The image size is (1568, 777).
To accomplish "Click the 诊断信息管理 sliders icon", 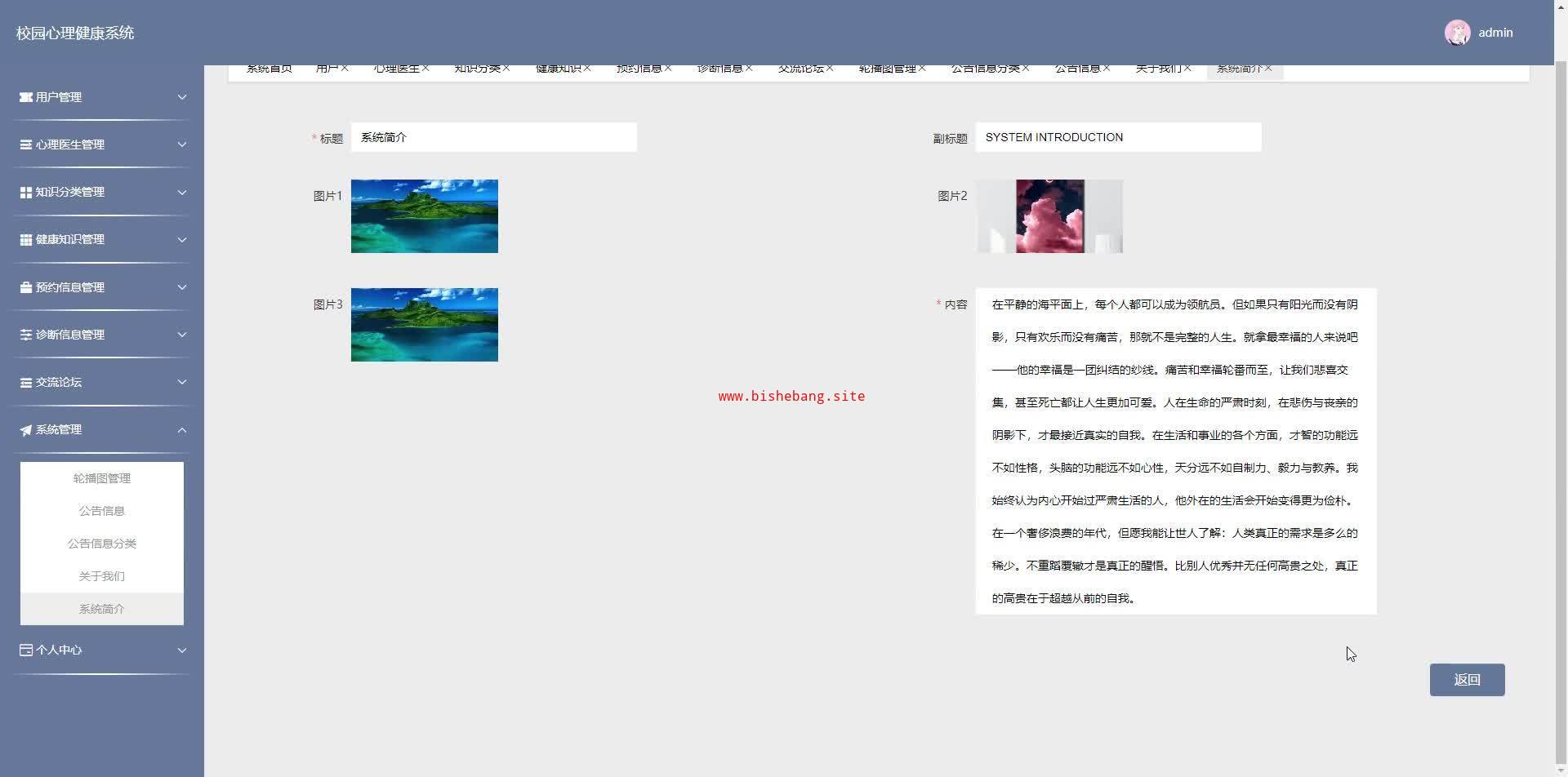I will click(x=26, y=335).
